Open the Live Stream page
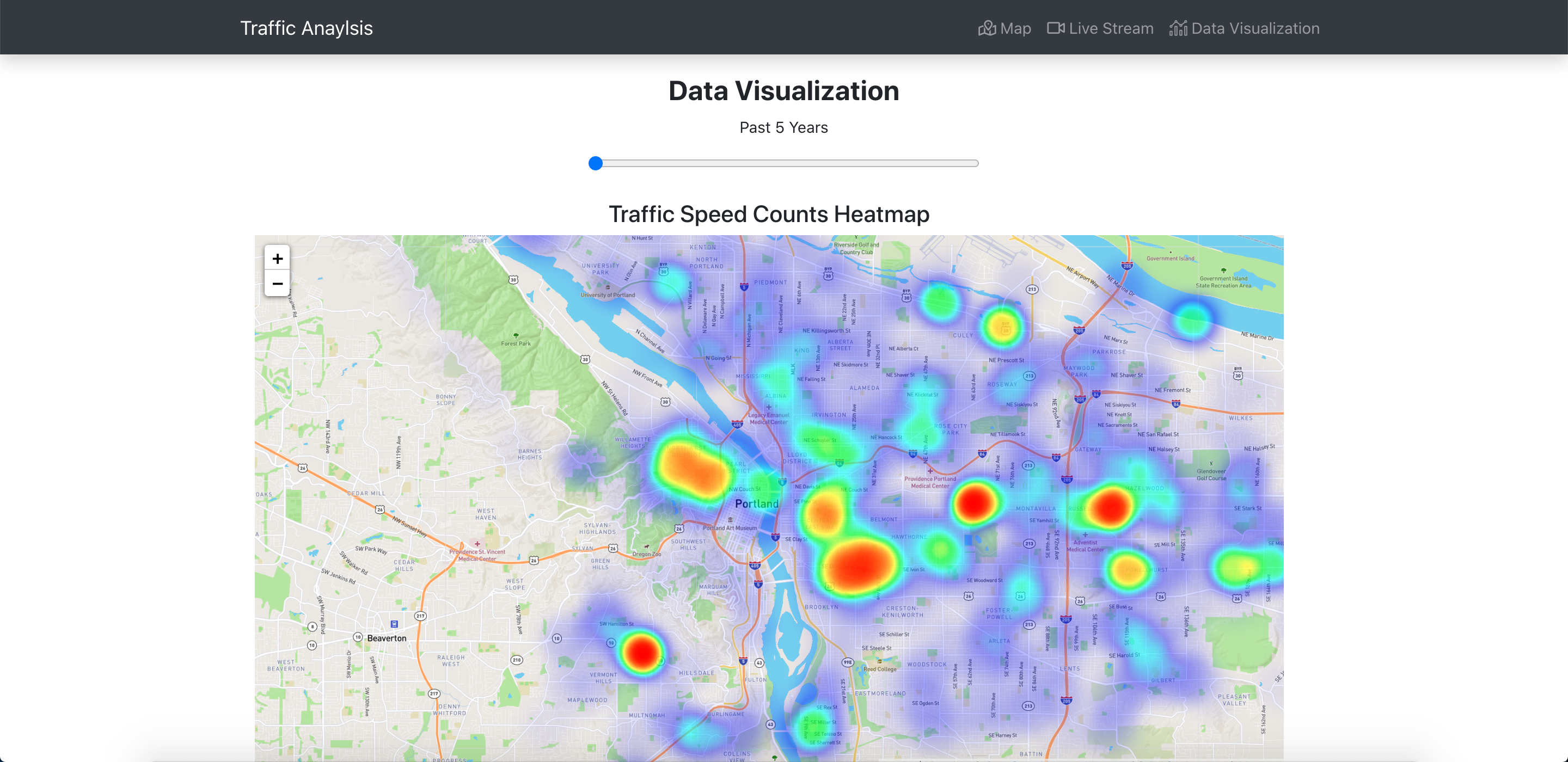Screen dimensions: 1568x762 (x=1110, y=28)
